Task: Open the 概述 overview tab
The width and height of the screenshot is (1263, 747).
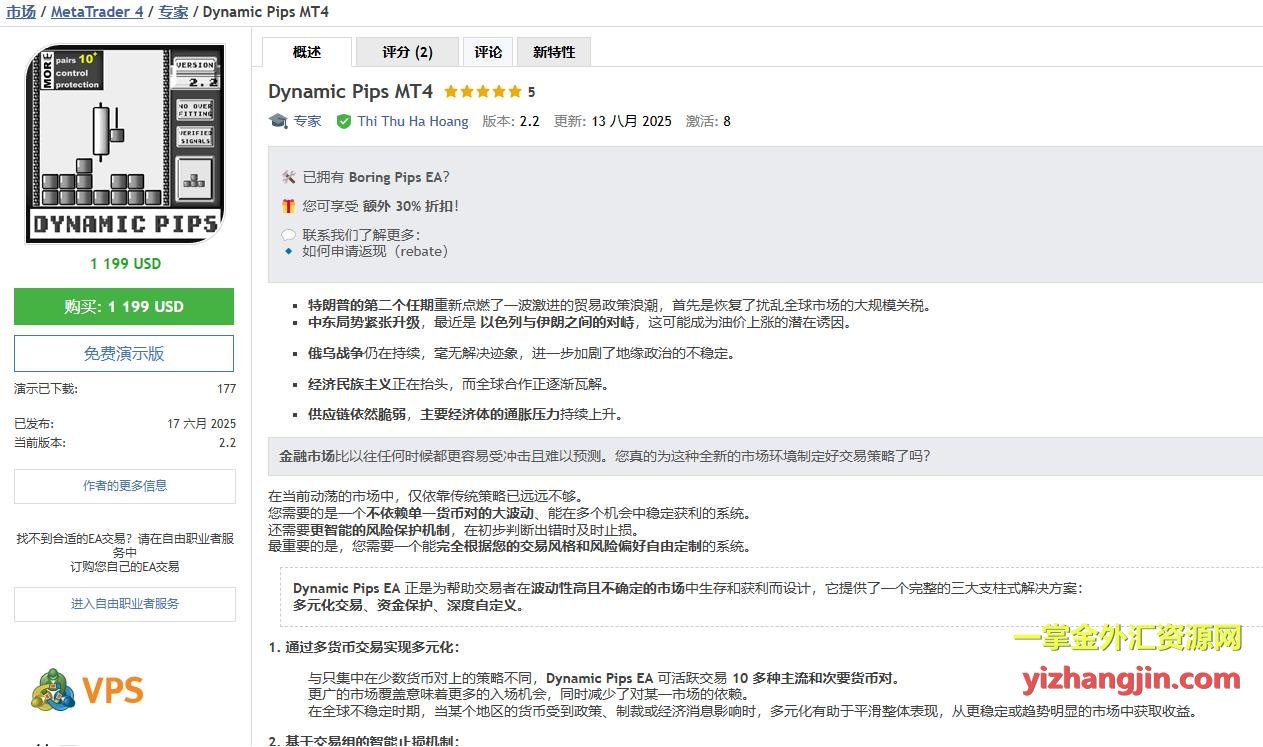Action: [307, 52]
